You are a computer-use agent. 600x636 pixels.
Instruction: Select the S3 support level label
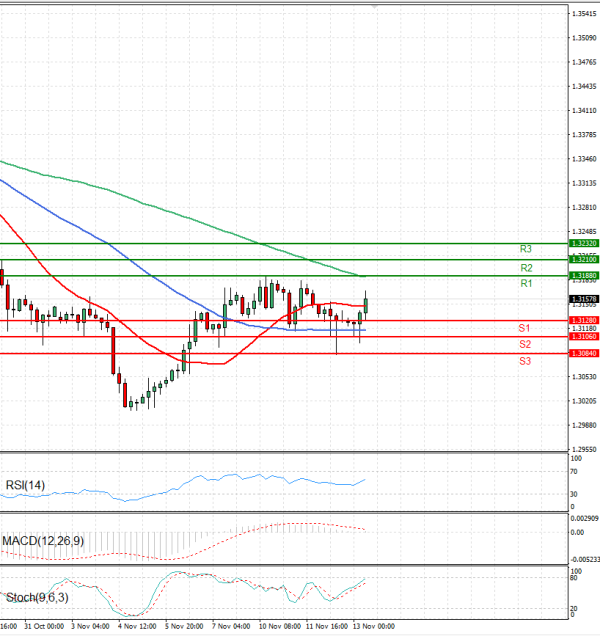(524, 360)
